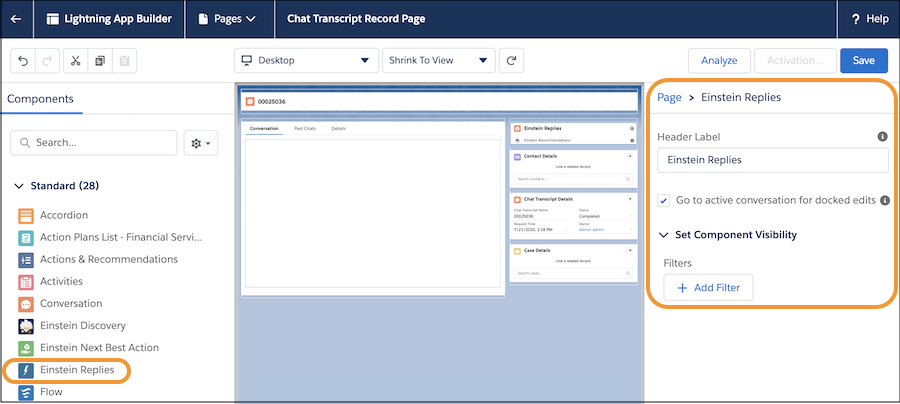Select the Components tab

pyautogui.click(x=40, y=99)
